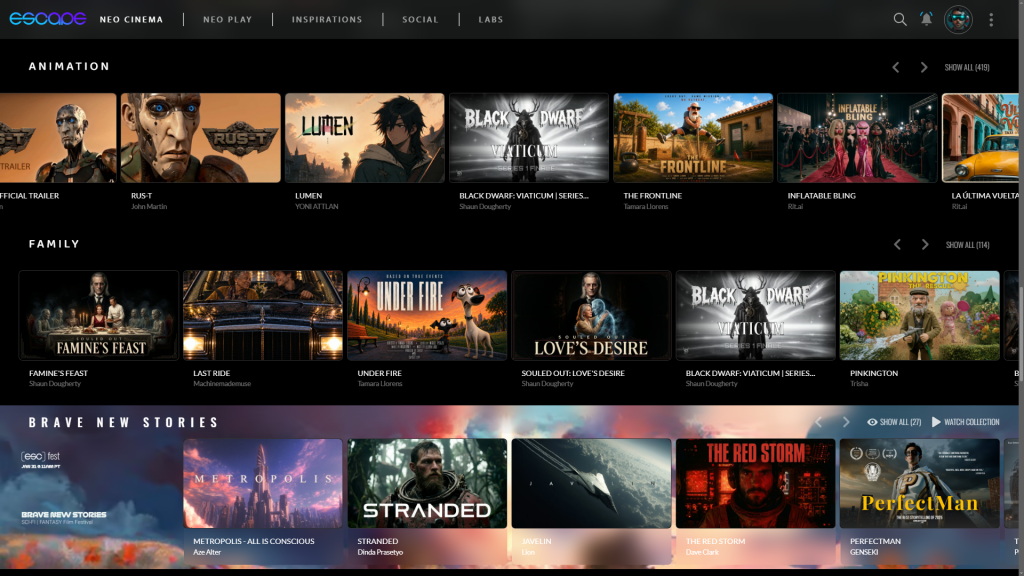This screenshot has width=1024, height=576.
Task: Show all 27 Brave New Stories titles
Action: point(893,422)
